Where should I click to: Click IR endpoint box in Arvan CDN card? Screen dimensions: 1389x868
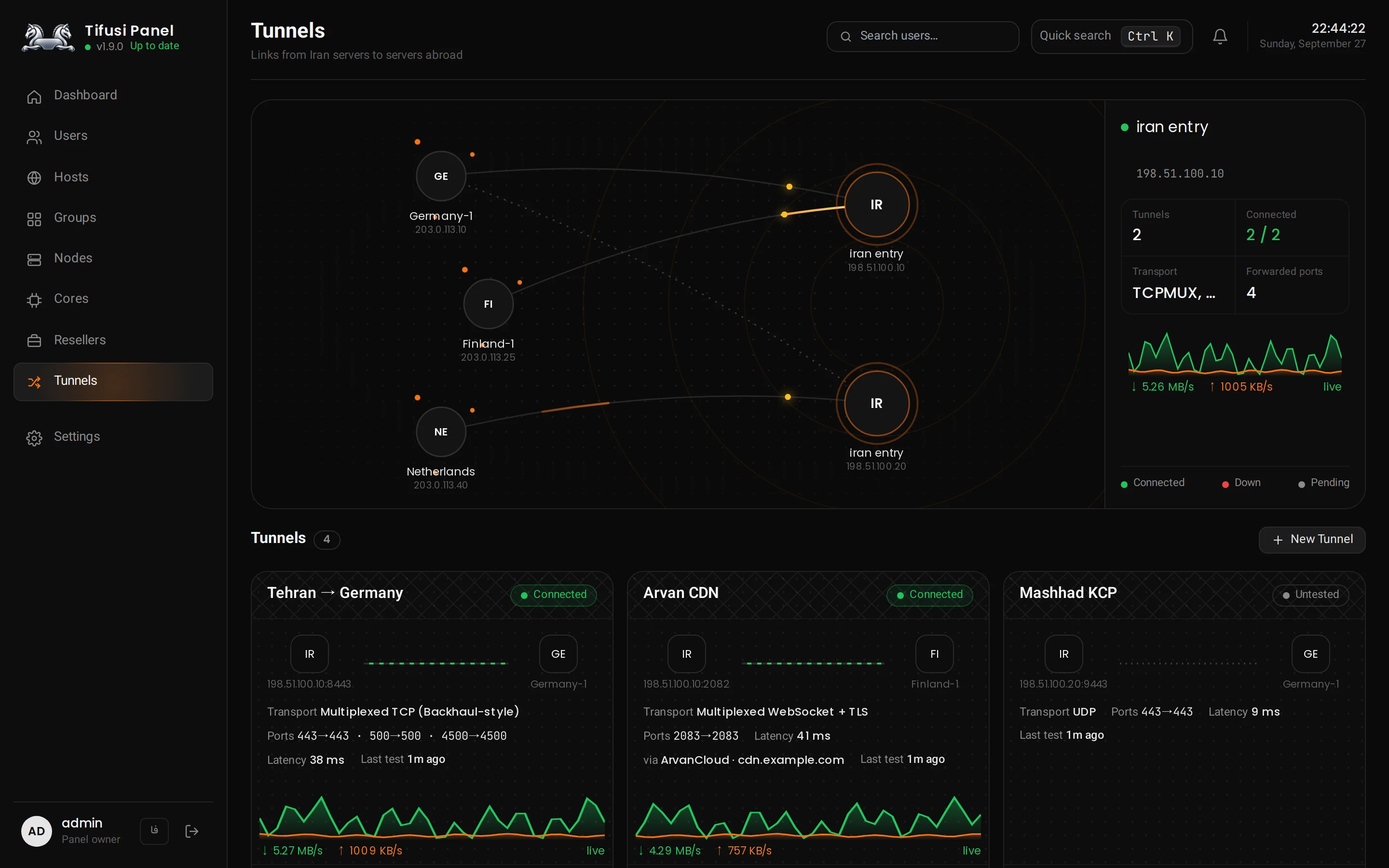pyautogui.click(x=686, y=654)
